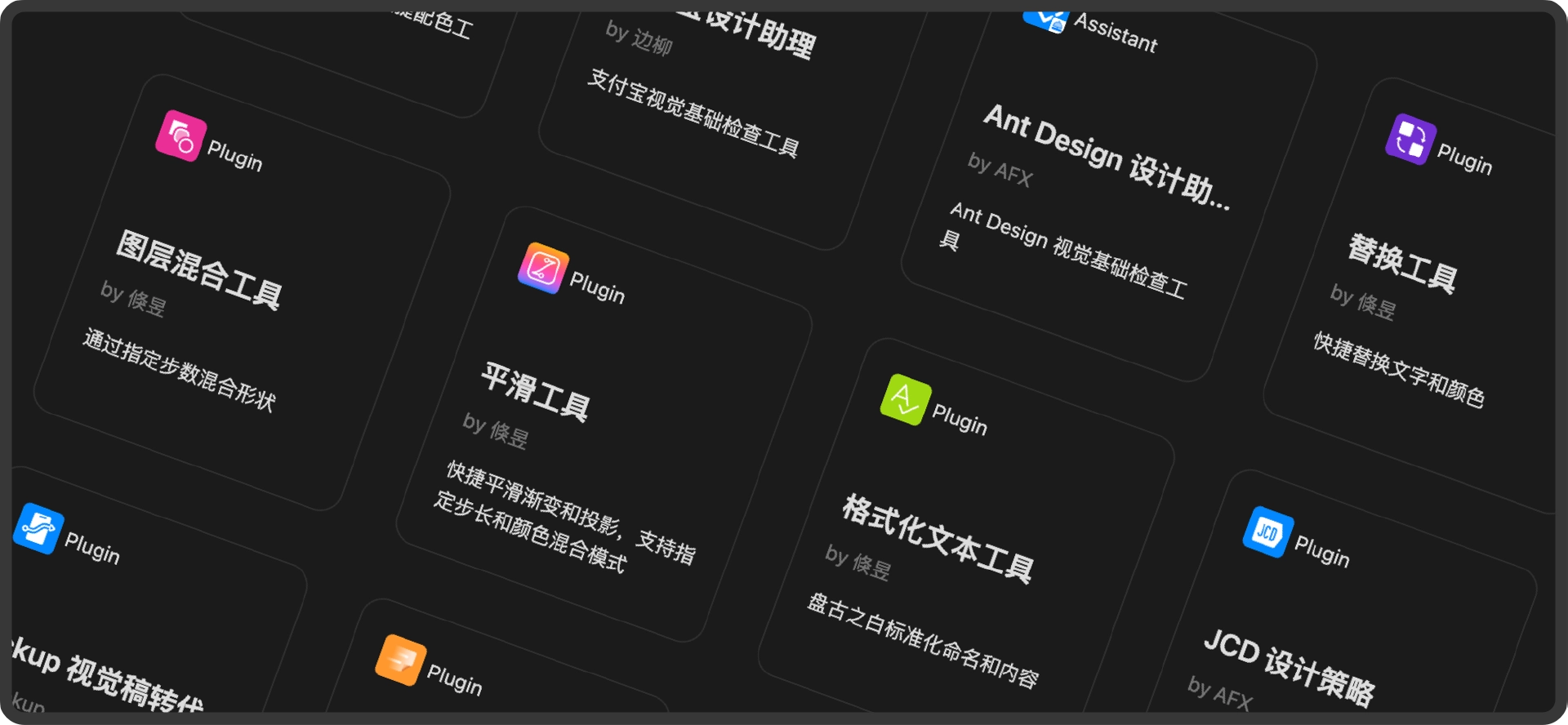Screen dimensions: 1568x725
Task: Click the blue Assistant icon on the Ant Design card
Action: point(1047,18)
